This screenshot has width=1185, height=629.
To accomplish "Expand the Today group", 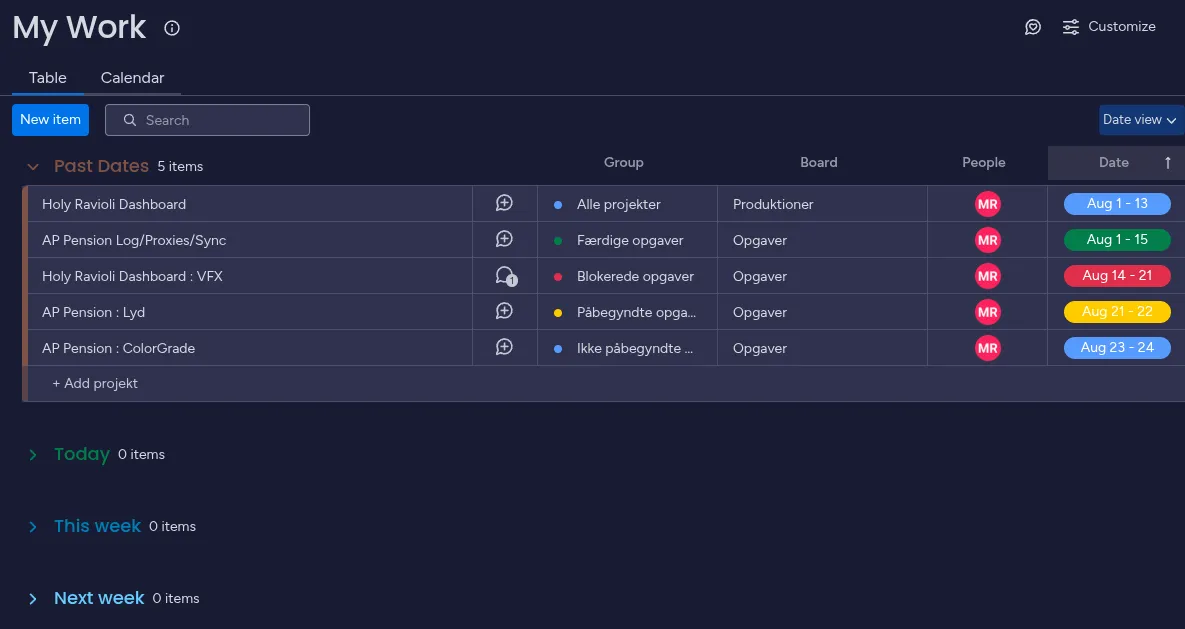I will (33, 455).
